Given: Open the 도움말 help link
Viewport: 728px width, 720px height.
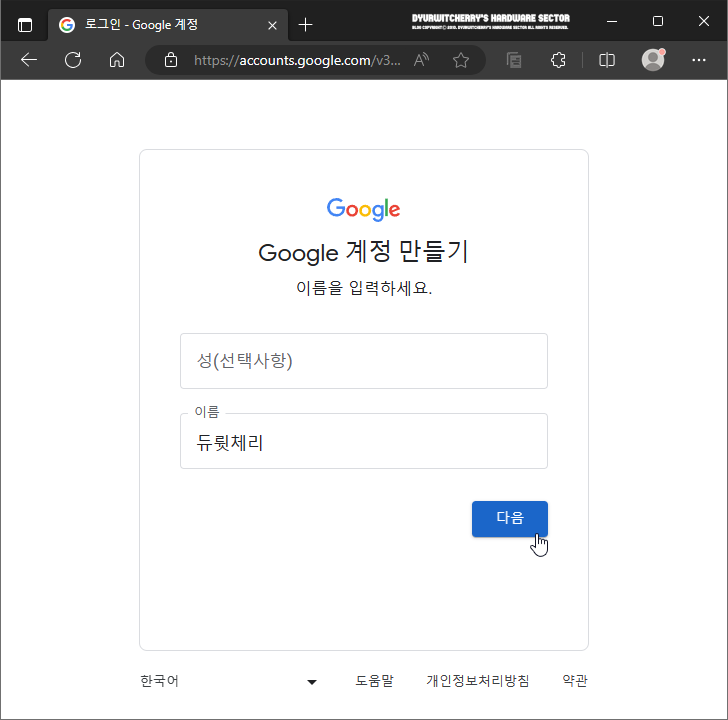Looking at the screenshot, I should [374, 681].
